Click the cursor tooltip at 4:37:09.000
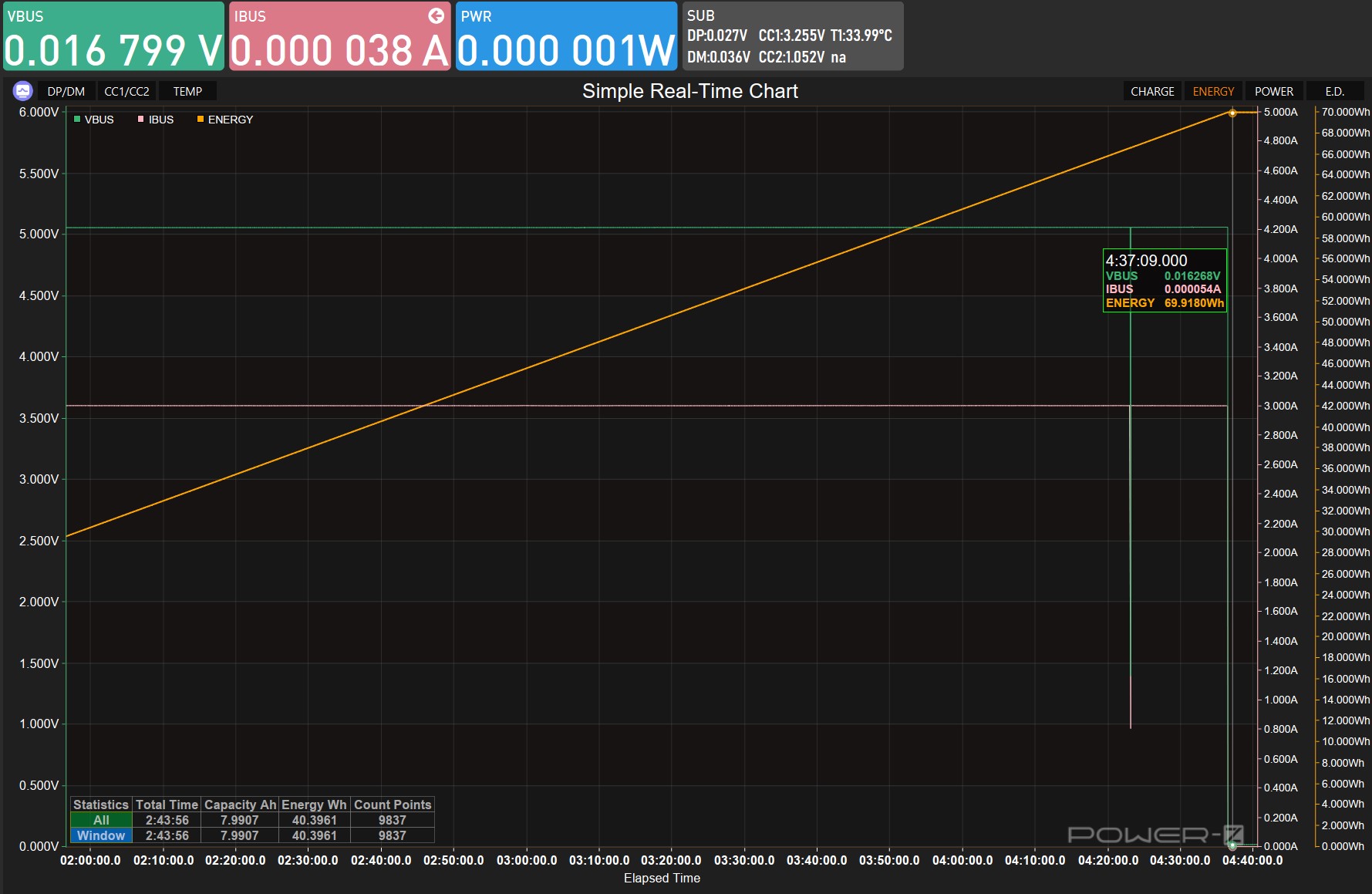 point(1165,281)
